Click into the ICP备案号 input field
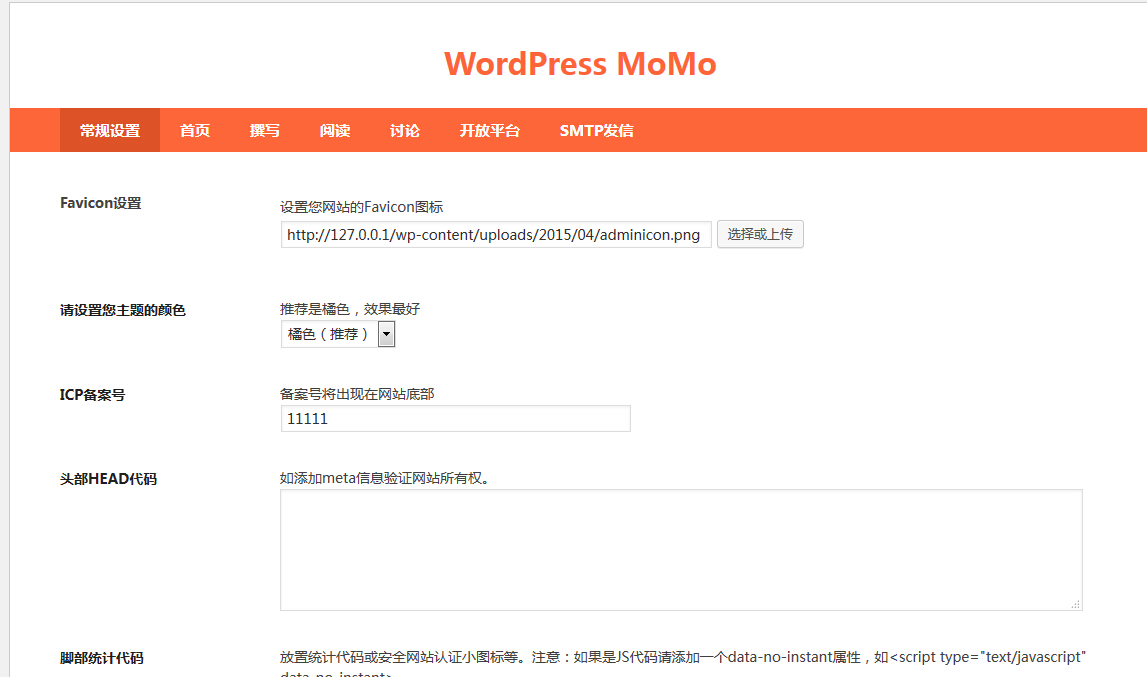The image size is (1147, 677). 455,419
